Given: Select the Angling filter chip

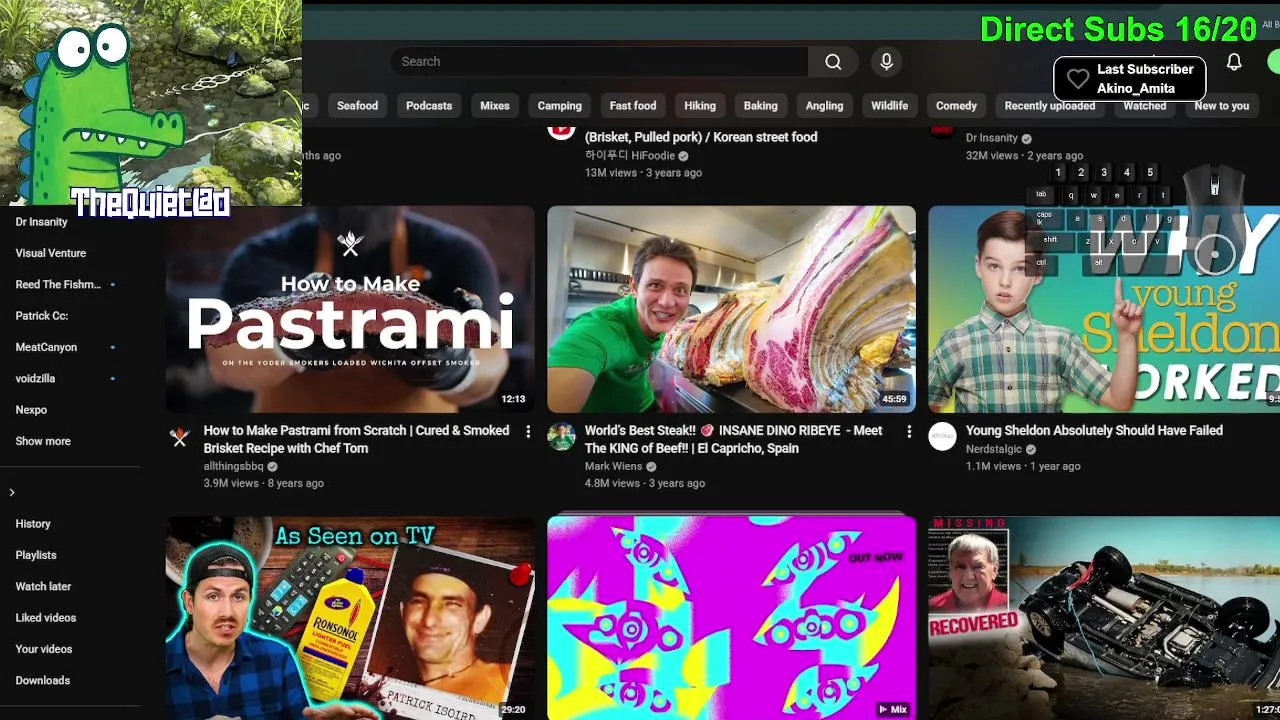Looking at the screenshot, I should tap(824, 105).
